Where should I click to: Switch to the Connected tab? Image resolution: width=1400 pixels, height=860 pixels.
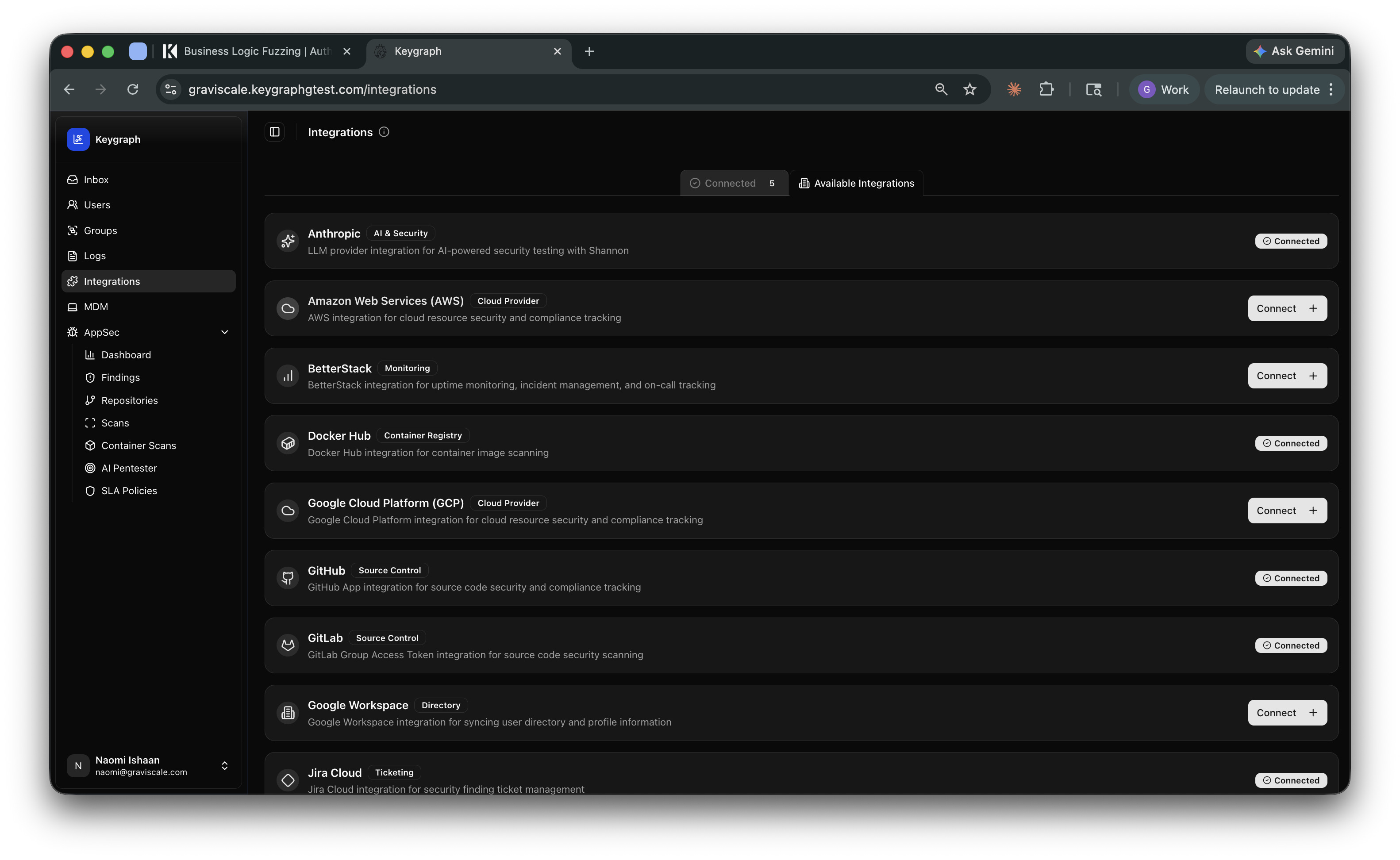734,183
